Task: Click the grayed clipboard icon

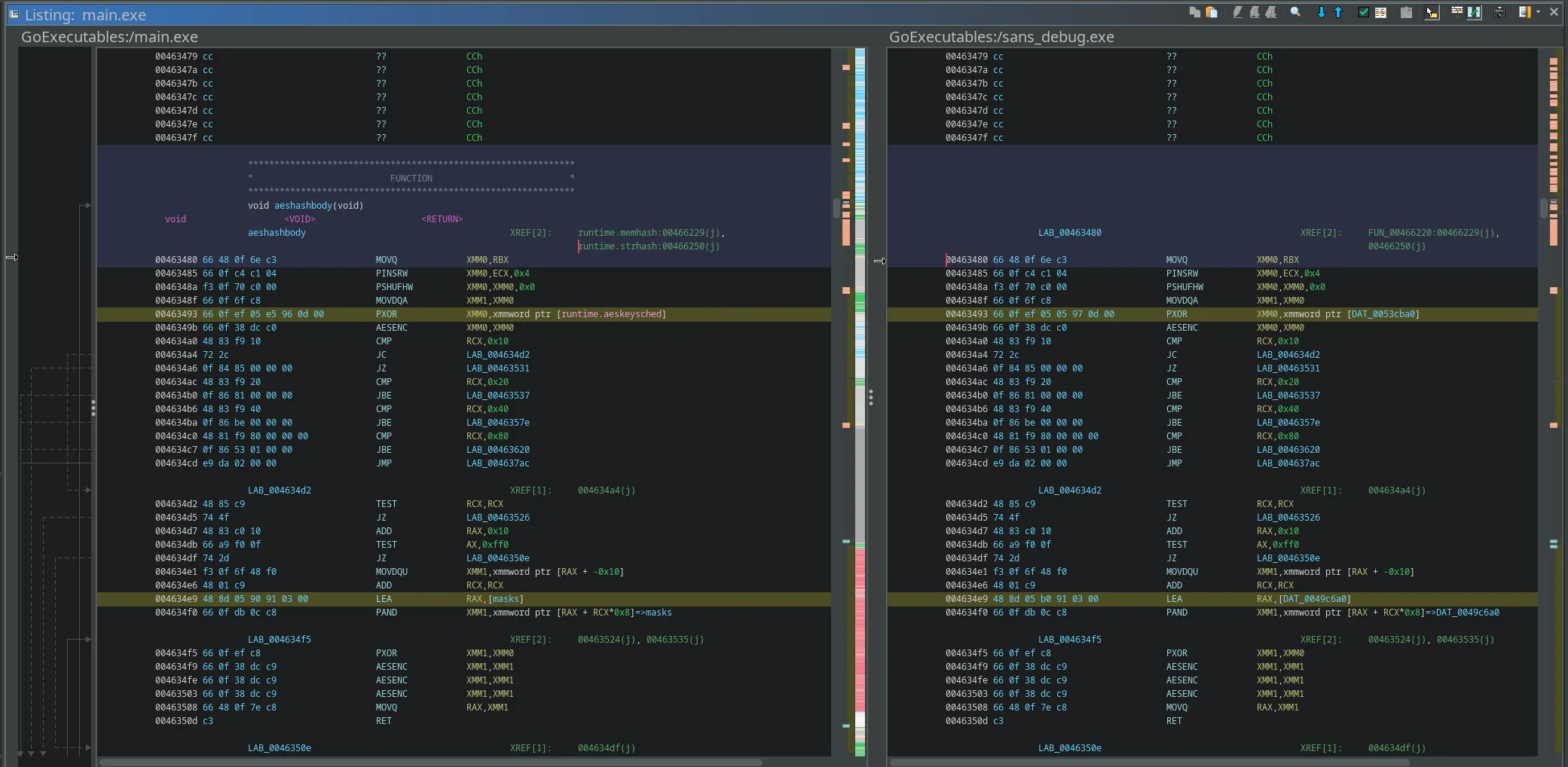Action: click(x=1406, y=12)
